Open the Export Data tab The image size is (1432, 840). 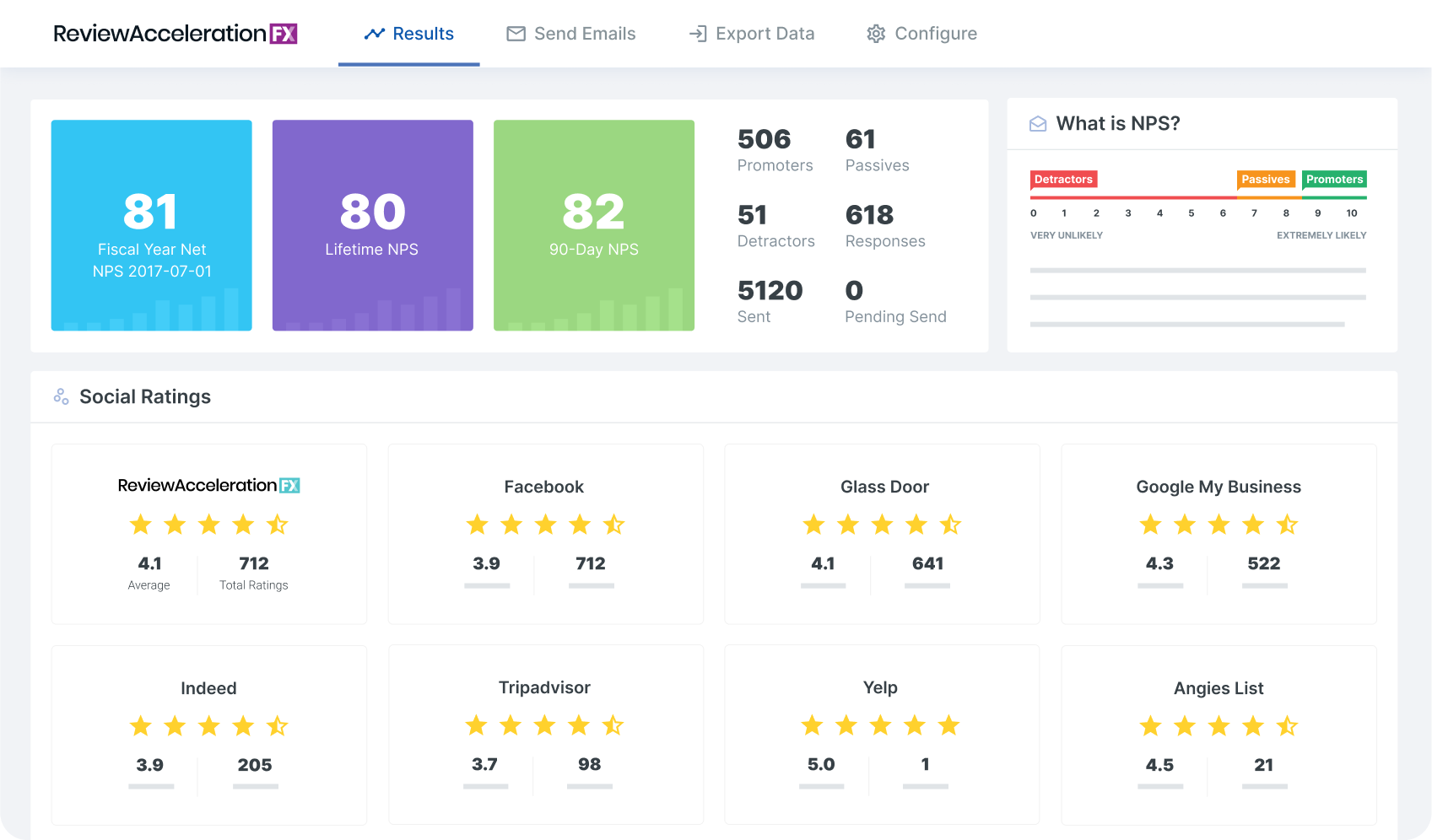click(x=765, y=33)
